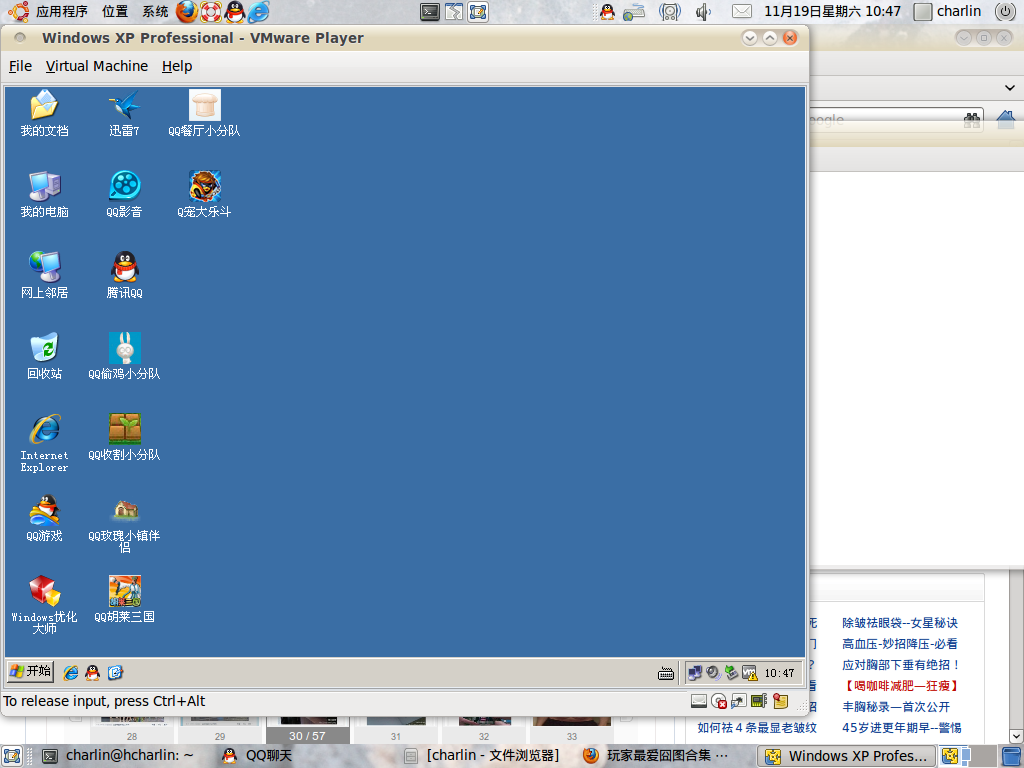The image size is (1024, 768).
Task: Select the Q宠大乐斗 game icon
Action: coord(204,194)
